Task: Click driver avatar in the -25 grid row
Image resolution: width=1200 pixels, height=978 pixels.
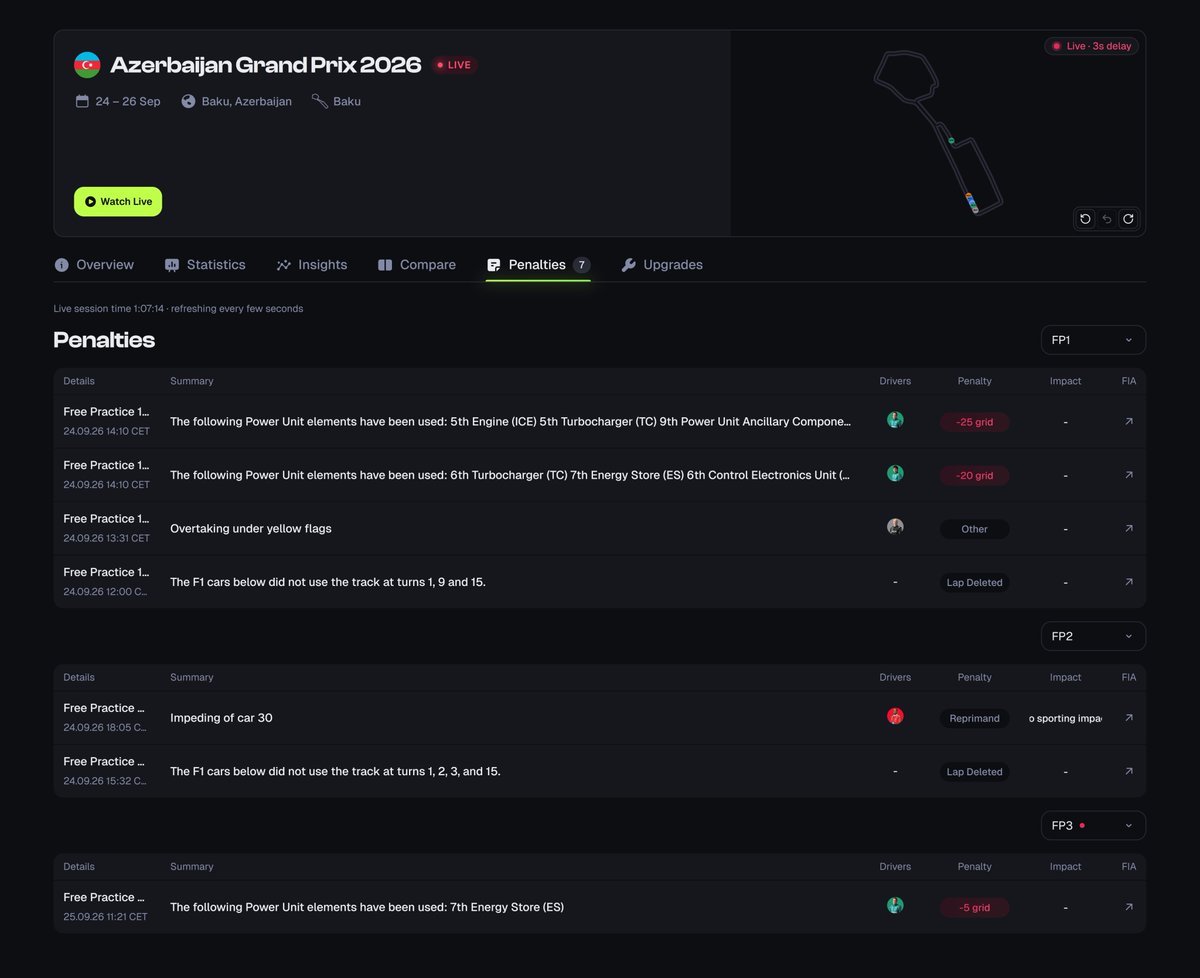Action: click(895, 420)
